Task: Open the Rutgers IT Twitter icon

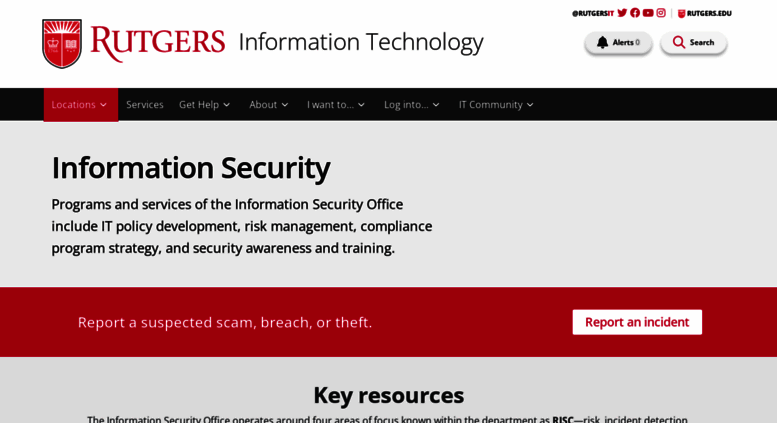Action: click(622, 13)
